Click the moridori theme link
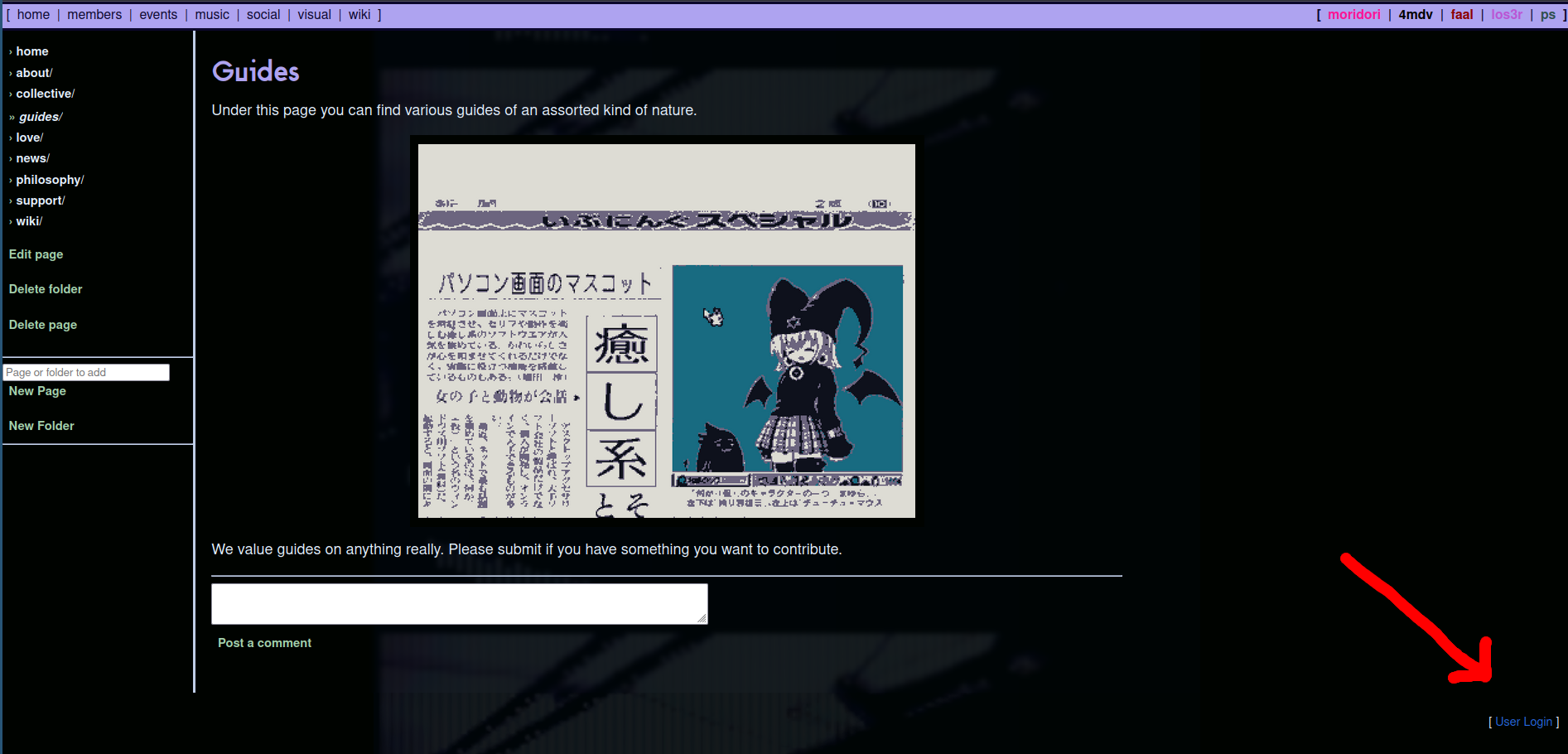Image resolution: width=1568 pixels, height=754 pixels. click(x=1353, y=15)
